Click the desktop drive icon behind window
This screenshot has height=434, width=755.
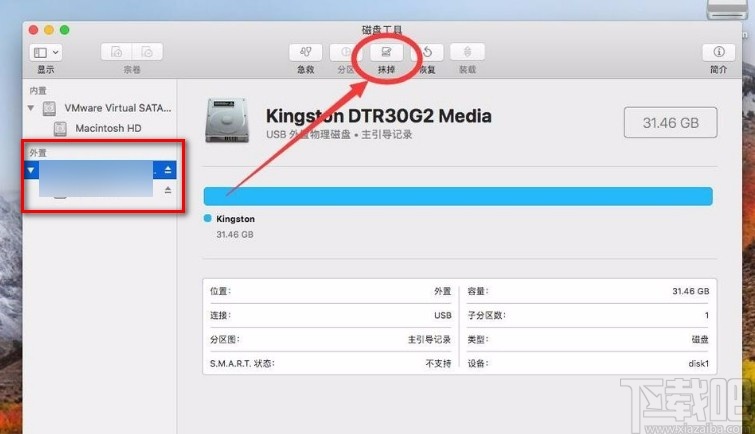(727, 9)
